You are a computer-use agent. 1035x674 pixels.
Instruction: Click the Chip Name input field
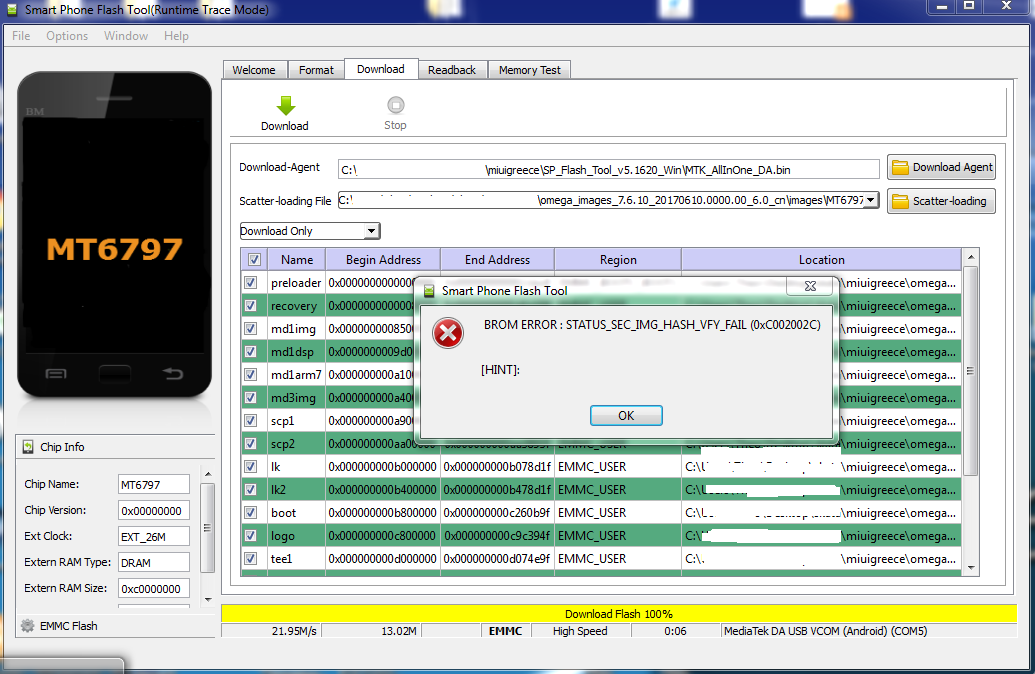pos(153,484)
